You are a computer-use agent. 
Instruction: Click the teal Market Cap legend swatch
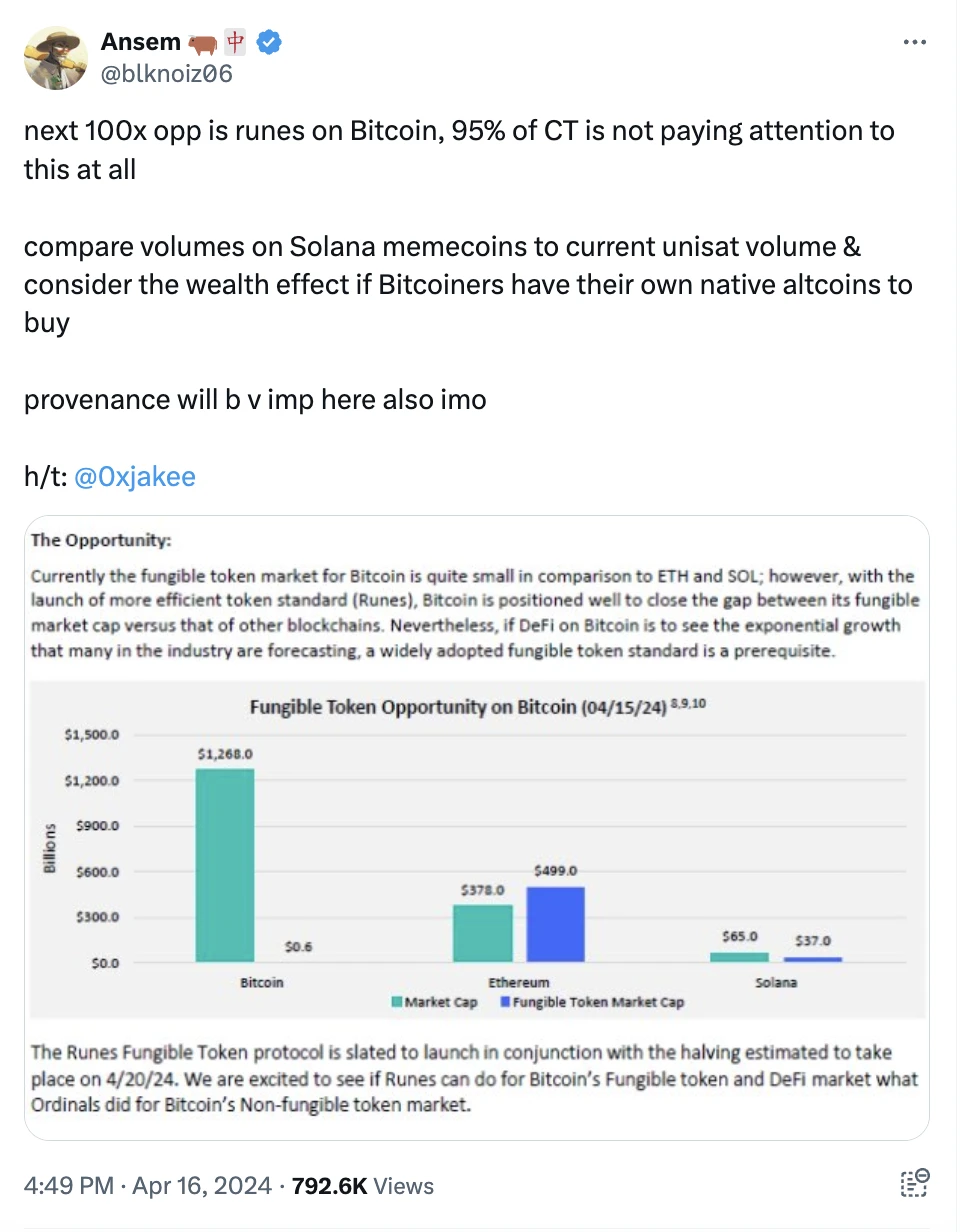point(398,1001)
